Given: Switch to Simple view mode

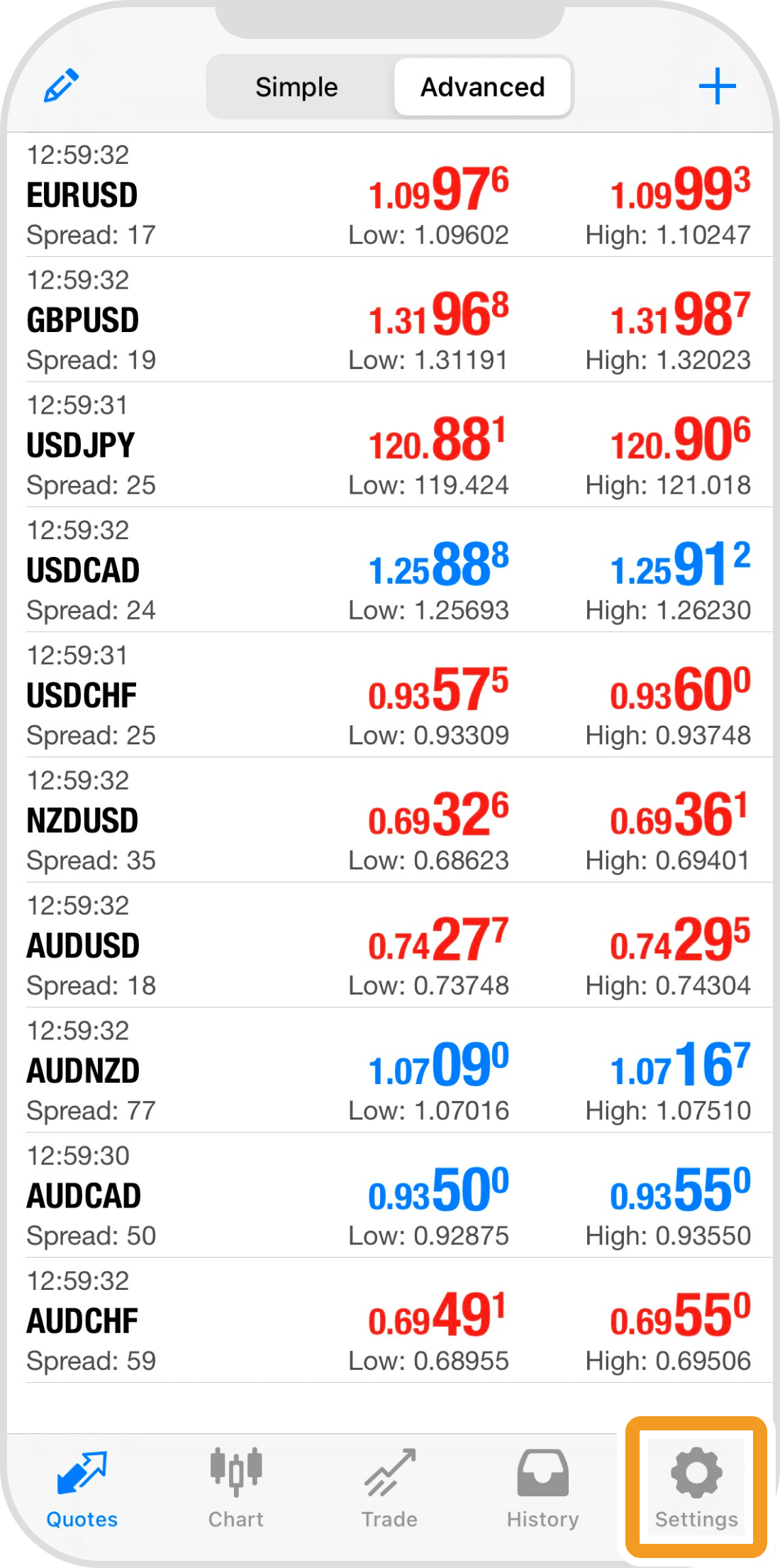Looking at the screenshot, I should [x=296, y=87].
